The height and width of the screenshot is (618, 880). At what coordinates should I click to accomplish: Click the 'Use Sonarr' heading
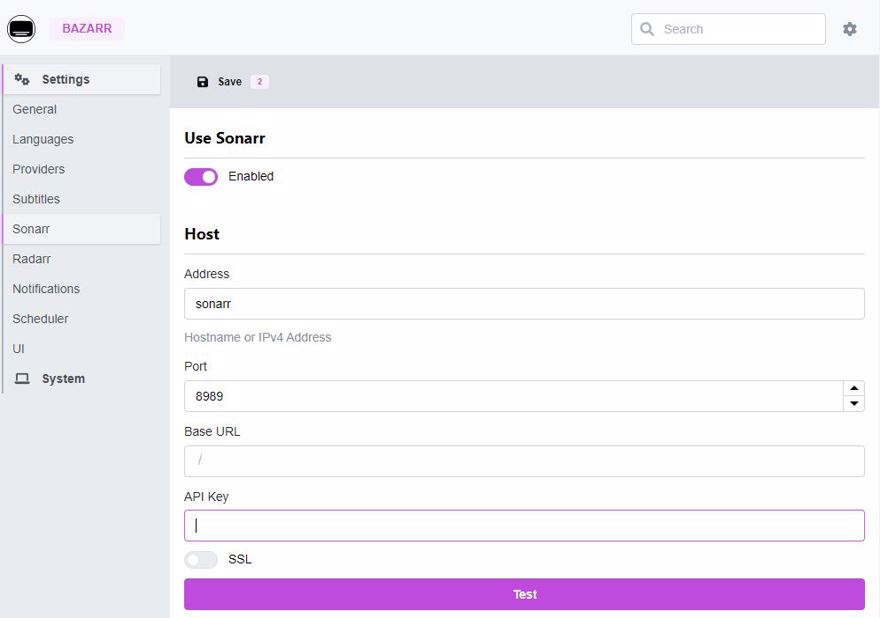pyautogui.click(x=224, y=138)
